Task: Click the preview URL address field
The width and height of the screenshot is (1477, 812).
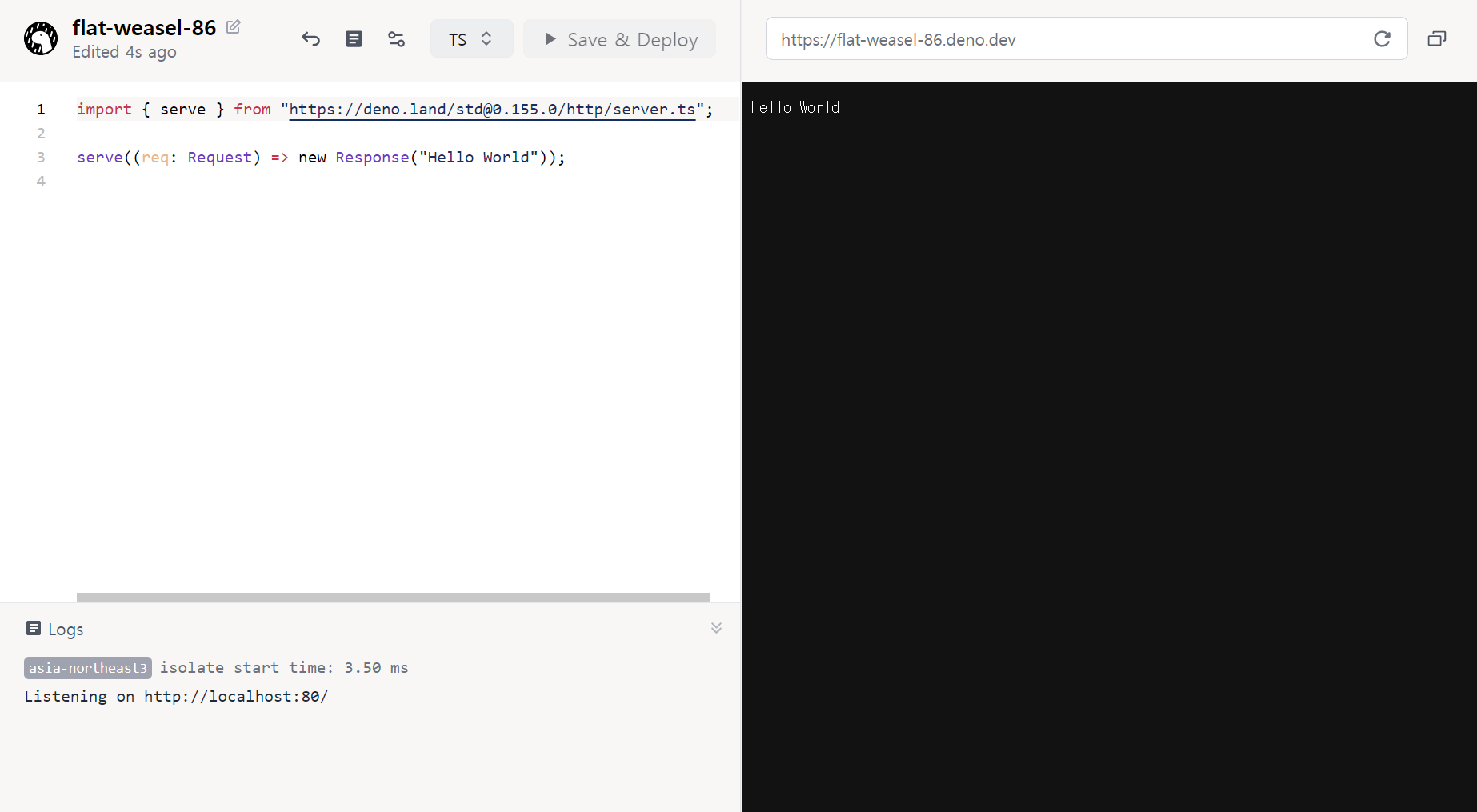Action: pos(1064,39)
